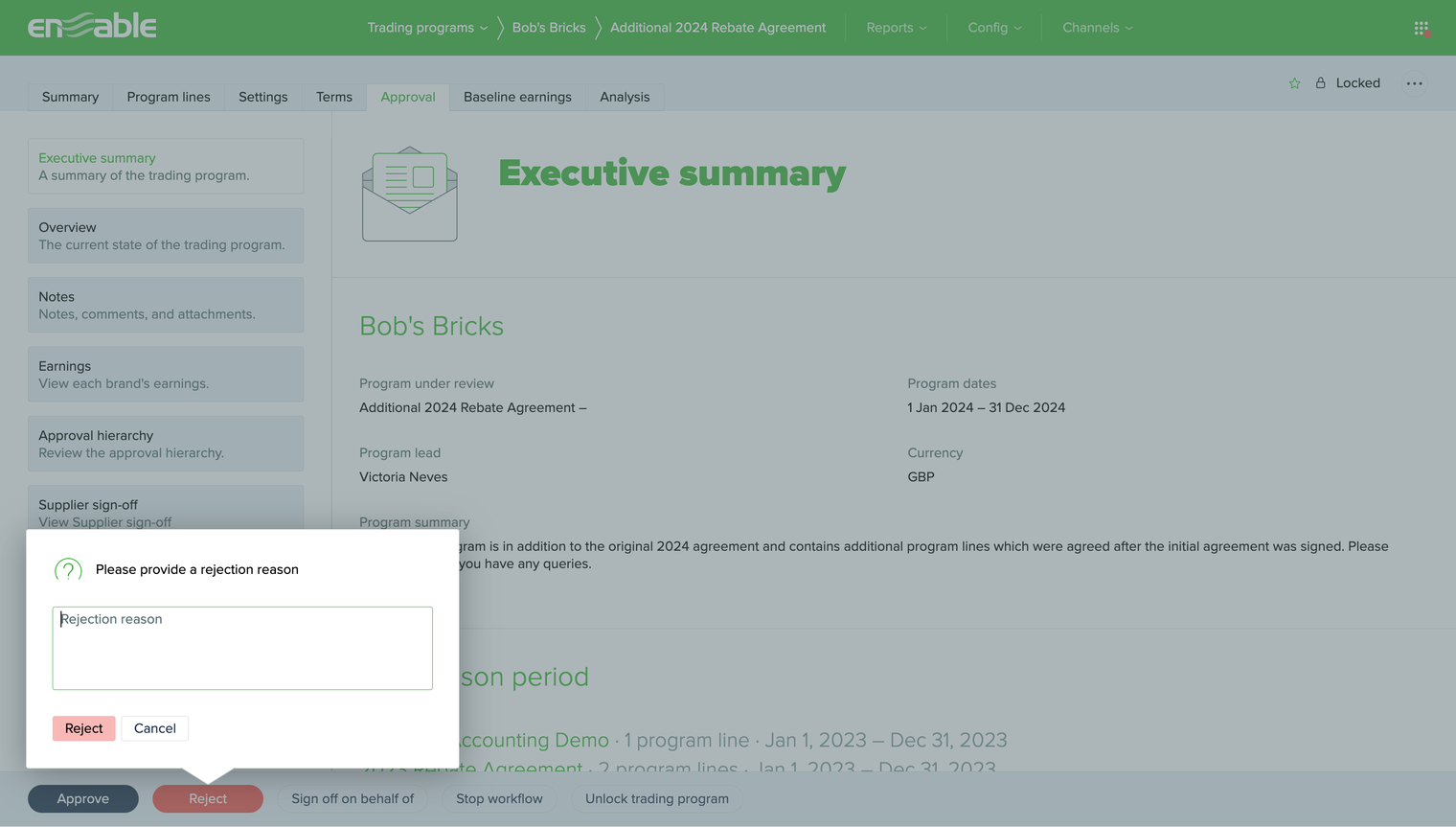Switch to the Baseline earnings tab

517,97
